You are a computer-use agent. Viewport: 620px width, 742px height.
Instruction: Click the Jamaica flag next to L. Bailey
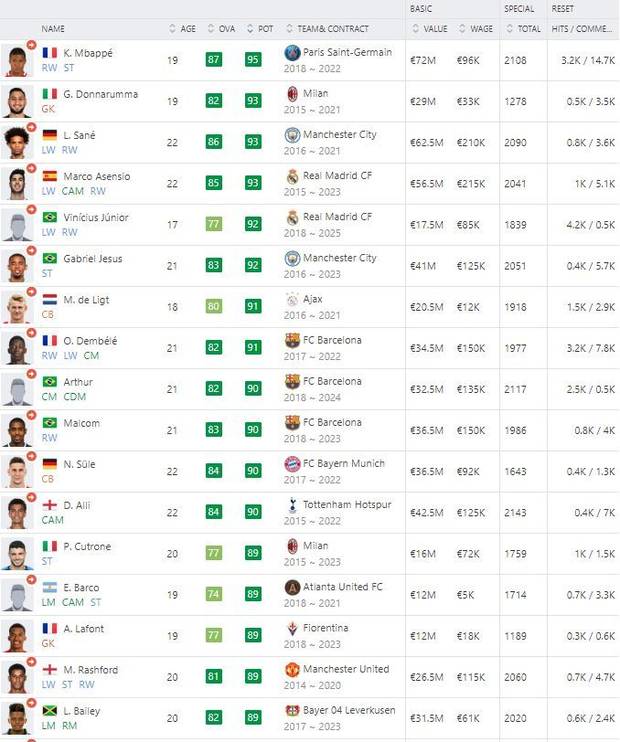click(50, 711)
